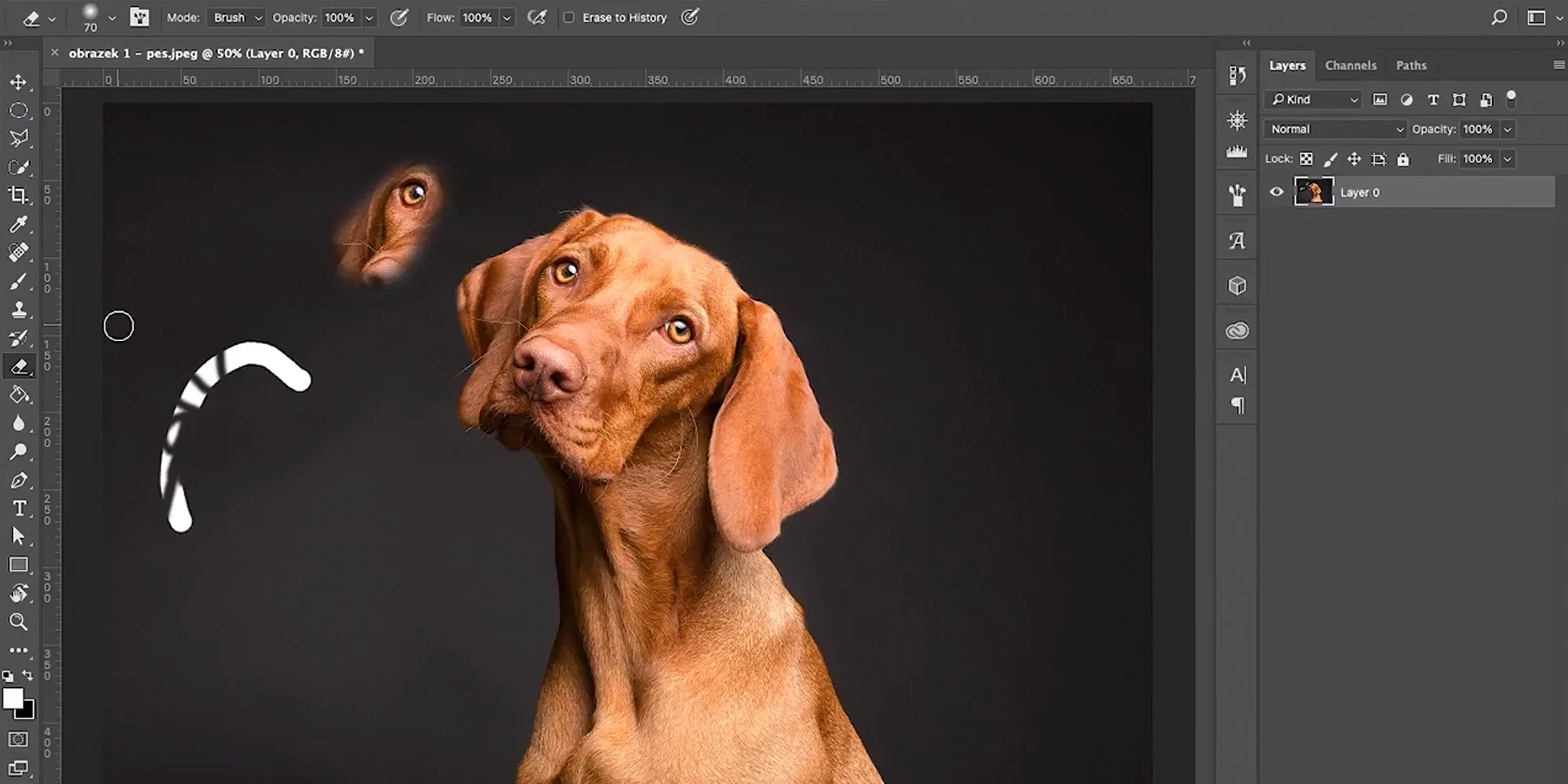Select the Type tool
1568x784 pixels.
[19, 508]
